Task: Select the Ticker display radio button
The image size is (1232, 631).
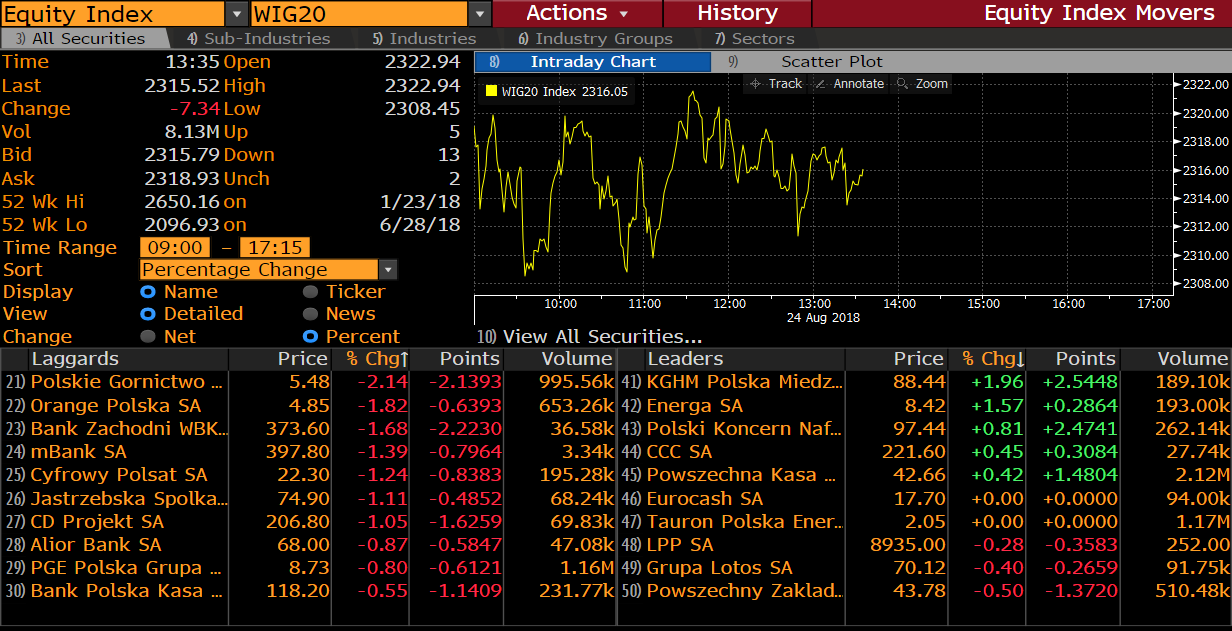Action: [x=310, y=292]
